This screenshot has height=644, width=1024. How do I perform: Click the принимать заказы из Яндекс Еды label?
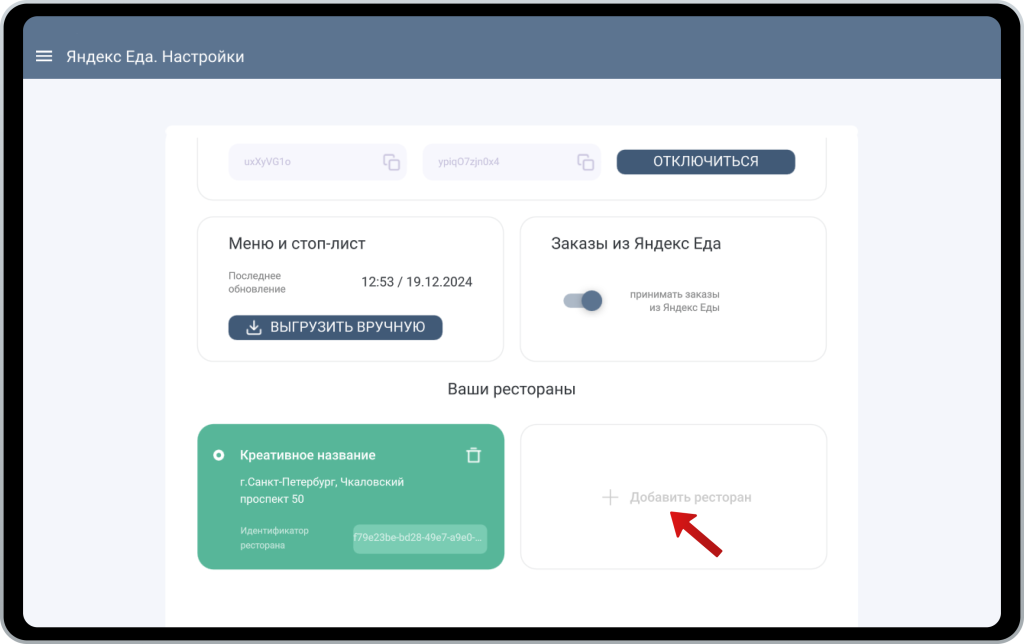coord(675,301)
